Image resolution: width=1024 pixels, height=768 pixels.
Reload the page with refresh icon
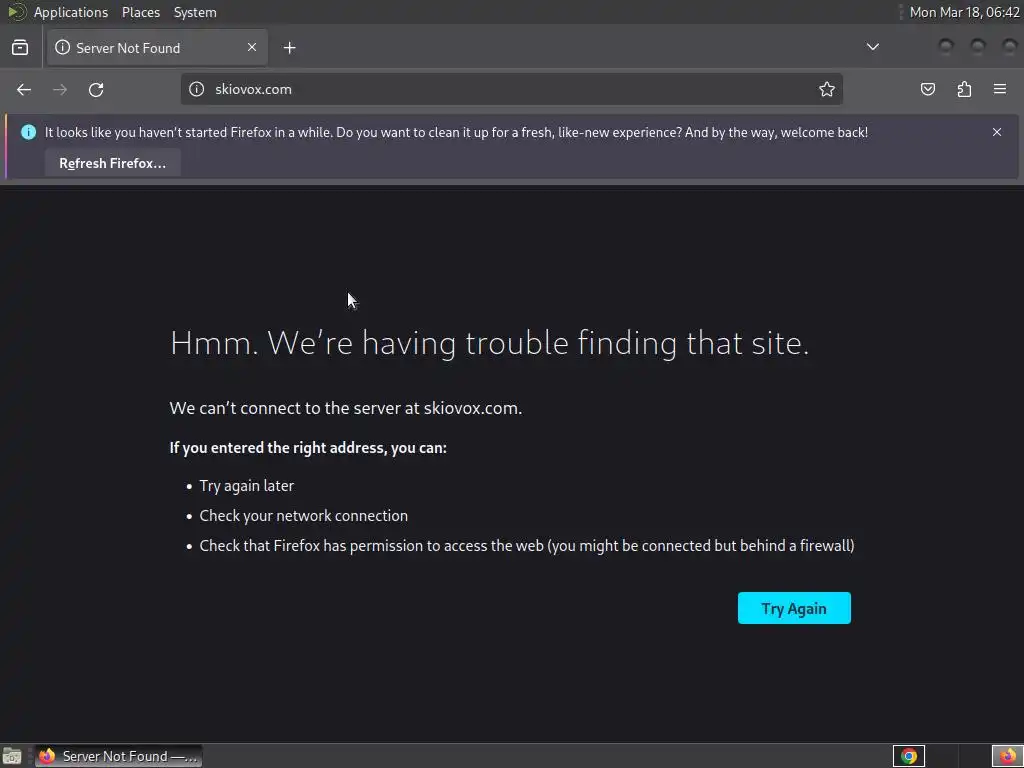tap(96, 89)
